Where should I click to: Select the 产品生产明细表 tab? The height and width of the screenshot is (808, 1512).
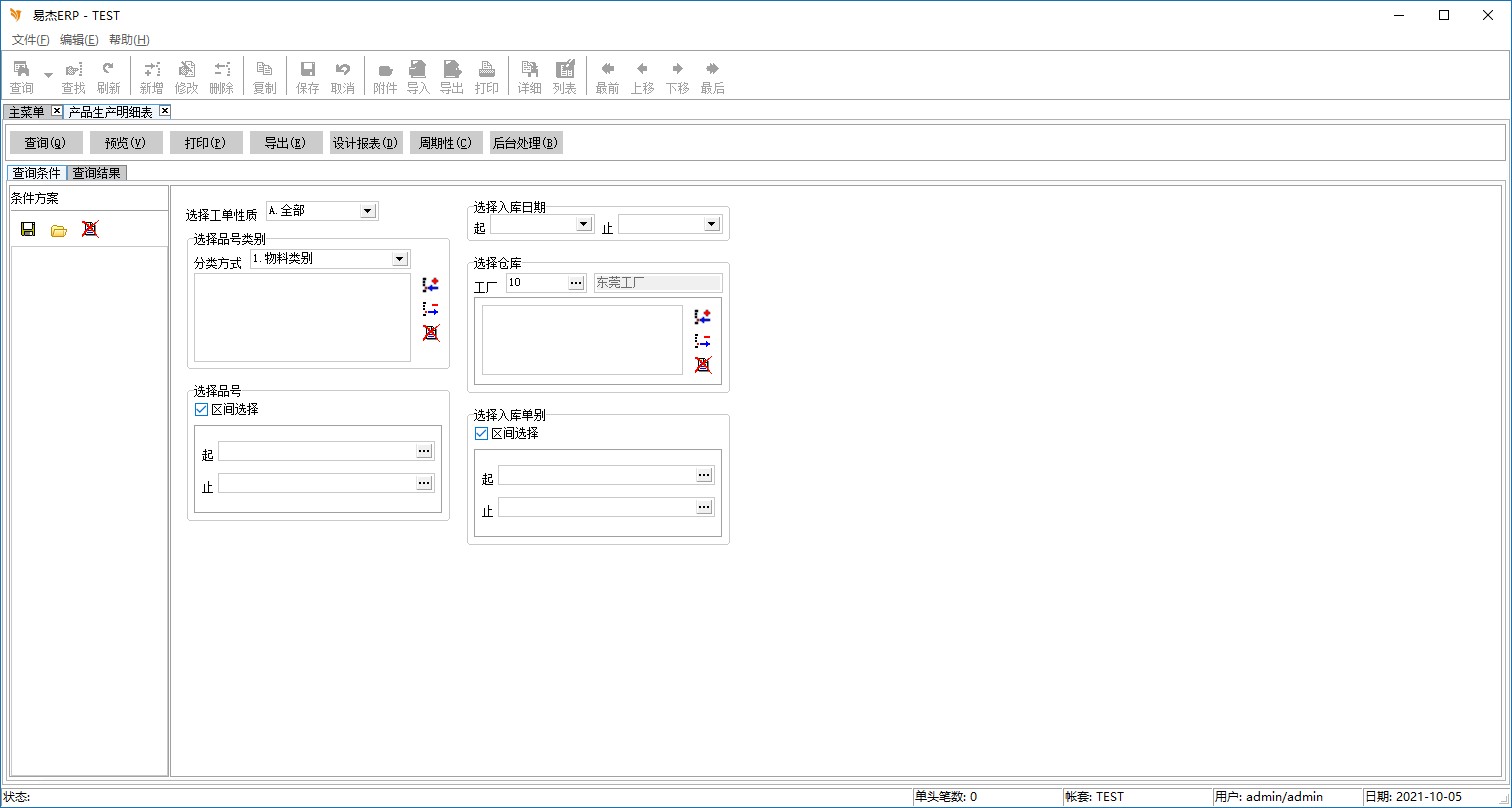pyautogui.click(x=110, y=112)
